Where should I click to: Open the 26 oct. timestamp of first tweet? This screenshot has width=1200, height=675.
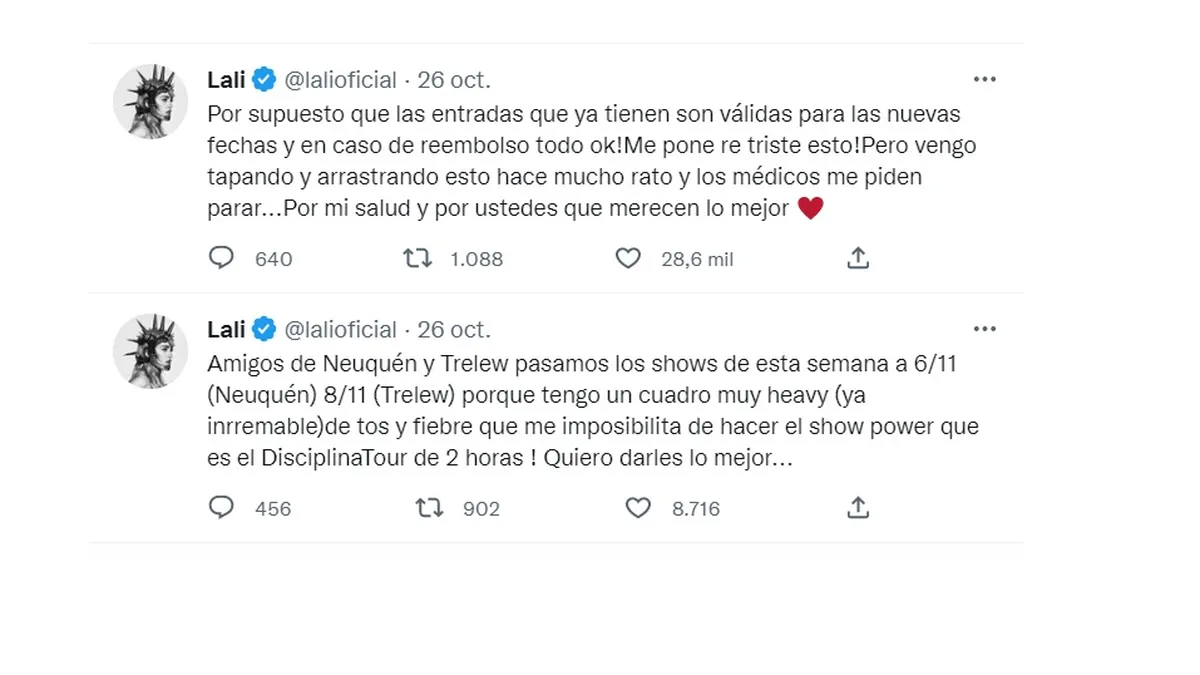click(x=454, y=80)
